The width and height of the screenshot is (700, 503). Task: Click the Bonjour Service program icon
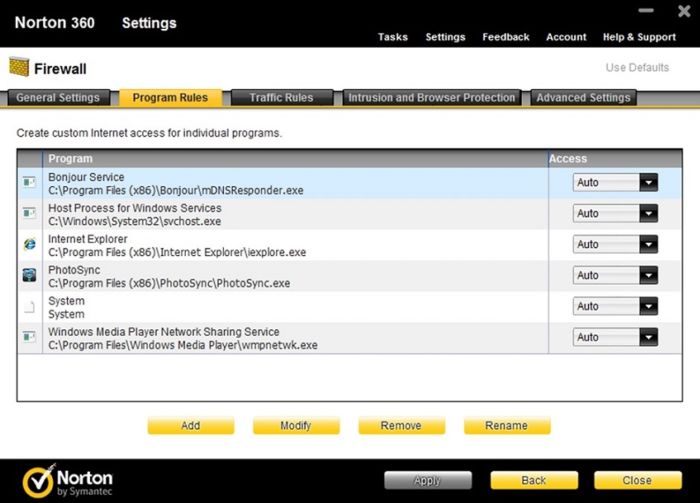[x=29, y=182]
